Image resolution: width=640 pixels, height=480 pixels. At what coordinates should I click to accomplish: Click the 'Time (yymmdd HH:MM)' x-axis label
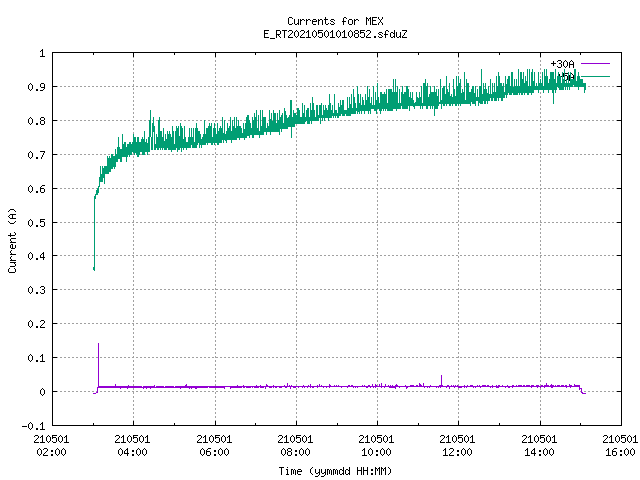[x=335, y=471]
